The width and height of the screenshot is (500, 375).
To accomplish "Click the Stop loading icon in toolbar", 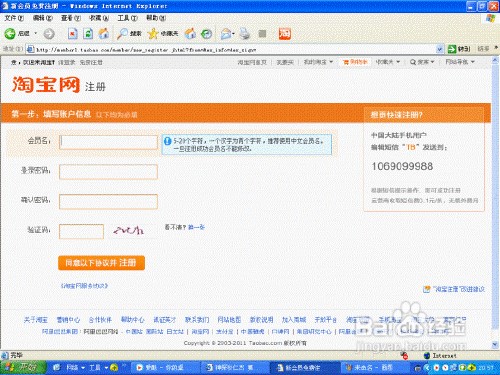I will (73, 33).
